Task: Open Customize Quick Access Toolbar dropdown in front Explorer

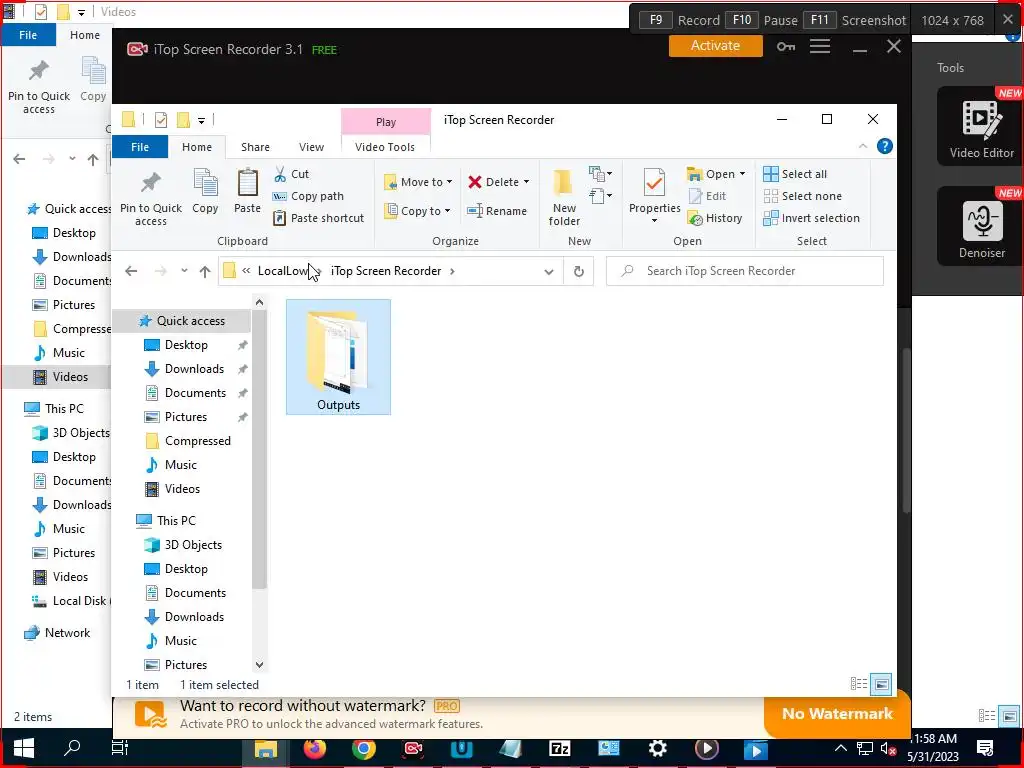Action: pos(201,120)
